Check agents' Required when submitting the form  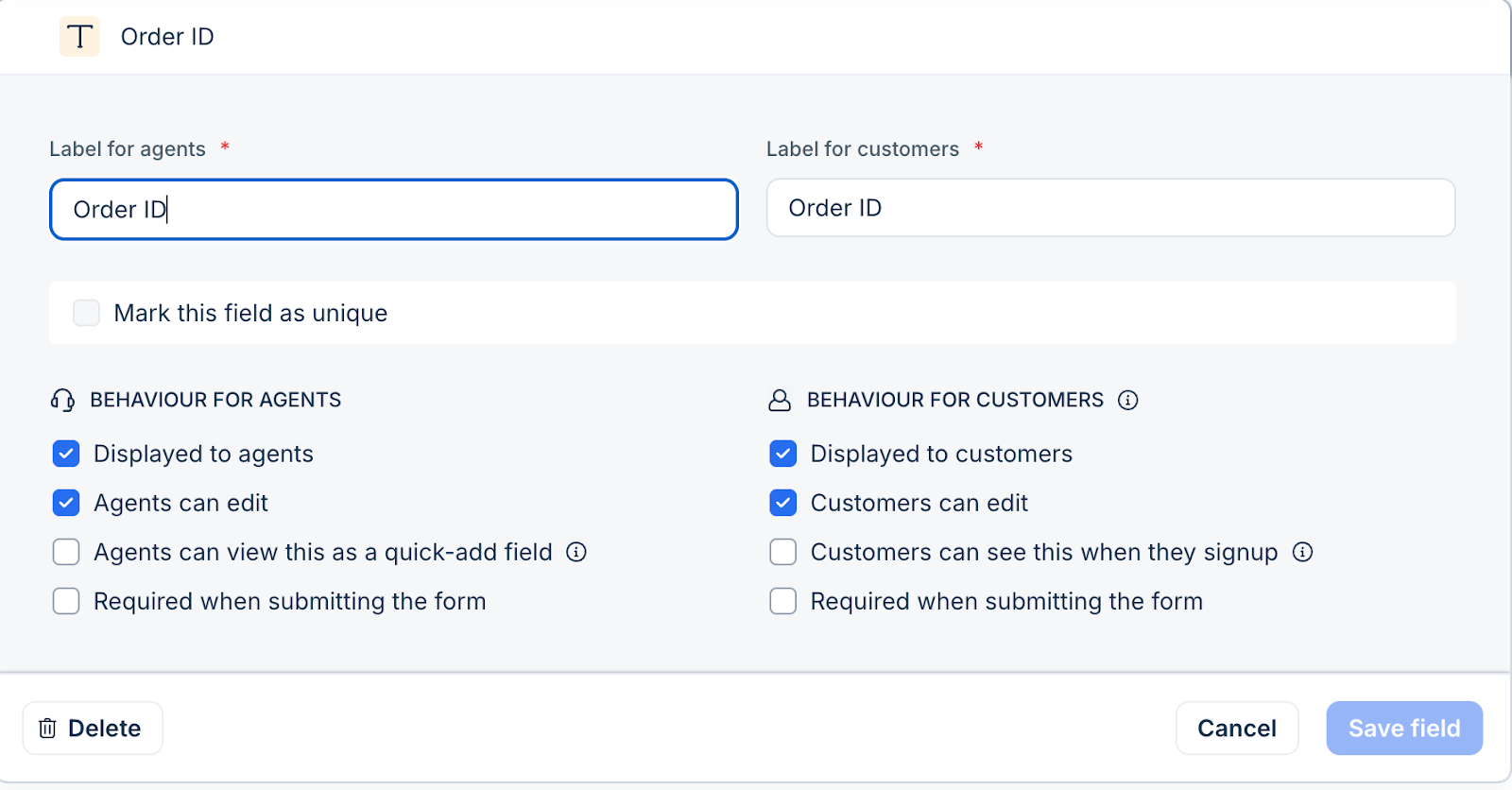pos(66,601)
